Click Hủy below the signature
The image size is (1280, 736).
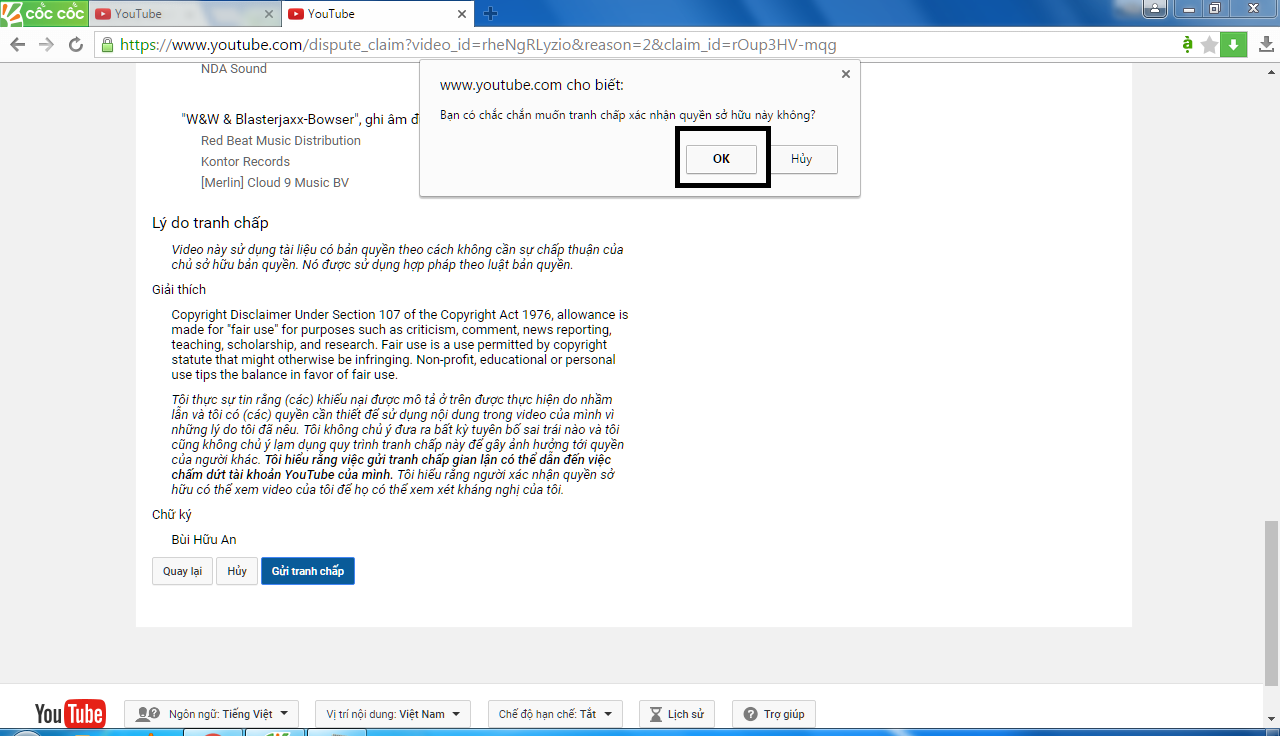point(237,571)
